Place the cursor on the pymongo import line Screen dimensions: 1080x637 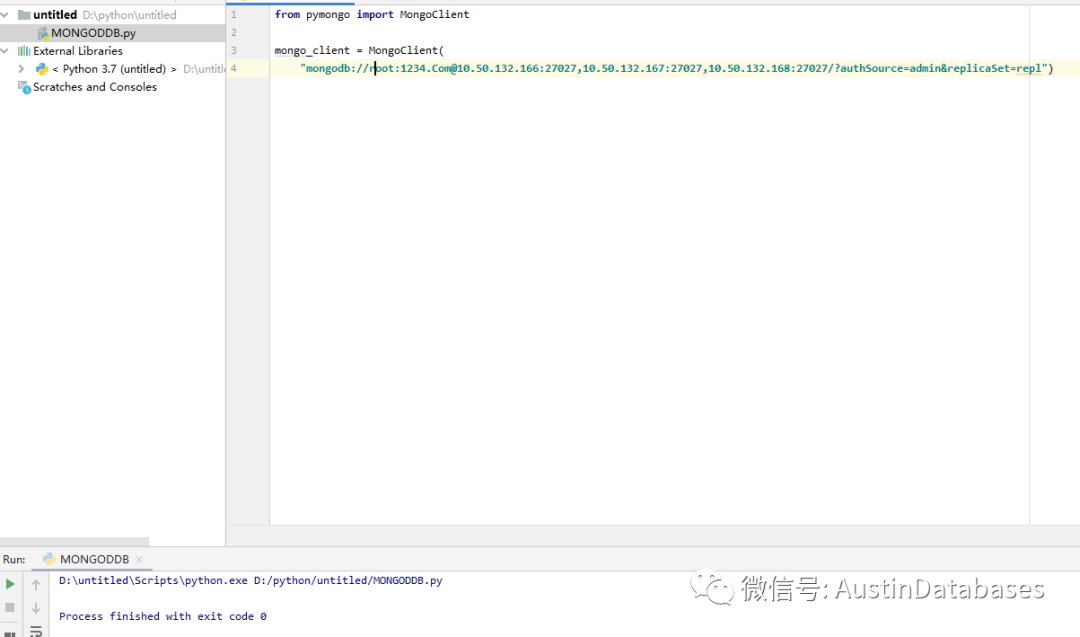tap(372, 14)
